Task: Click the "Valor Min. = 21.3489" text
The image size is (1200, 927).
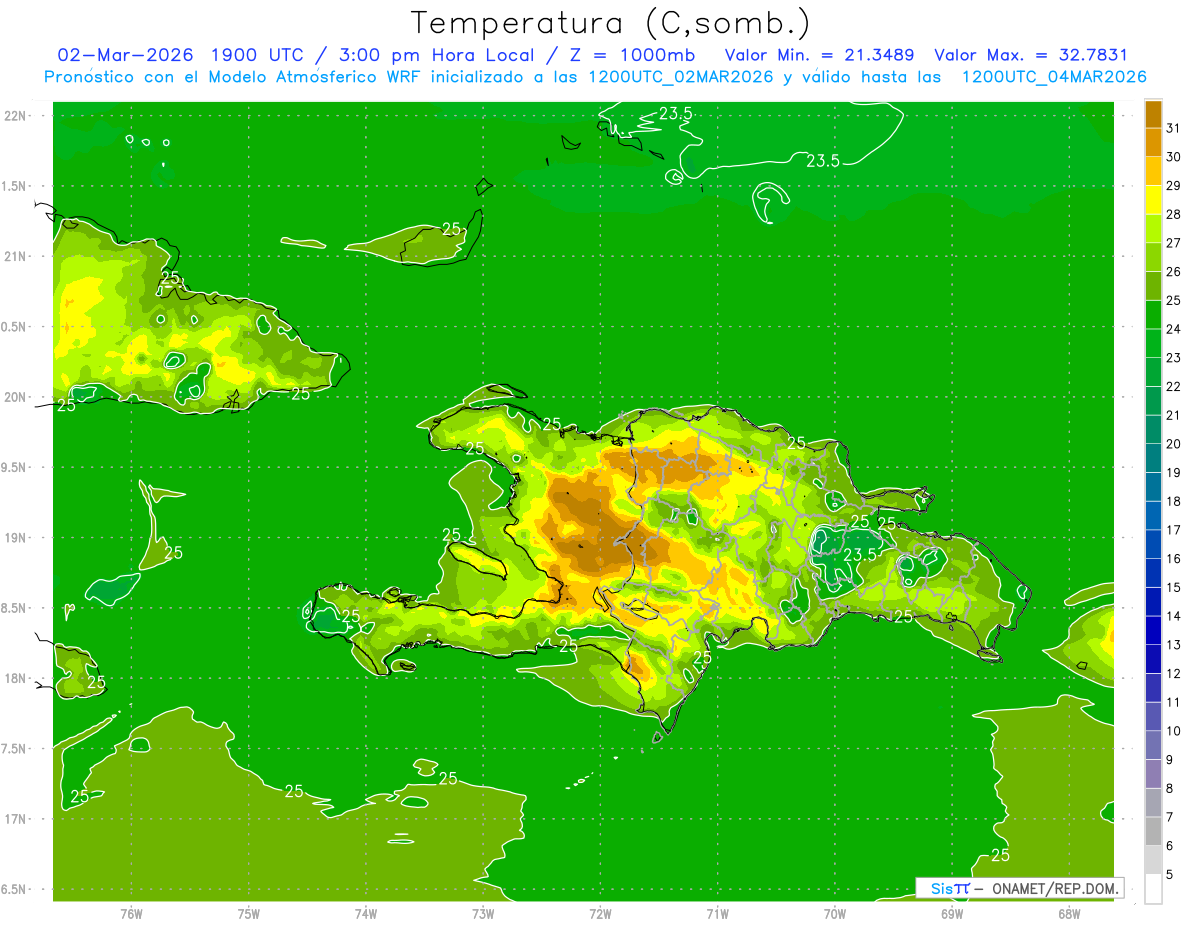Action: pyautogui.click(x=819, y=54)
